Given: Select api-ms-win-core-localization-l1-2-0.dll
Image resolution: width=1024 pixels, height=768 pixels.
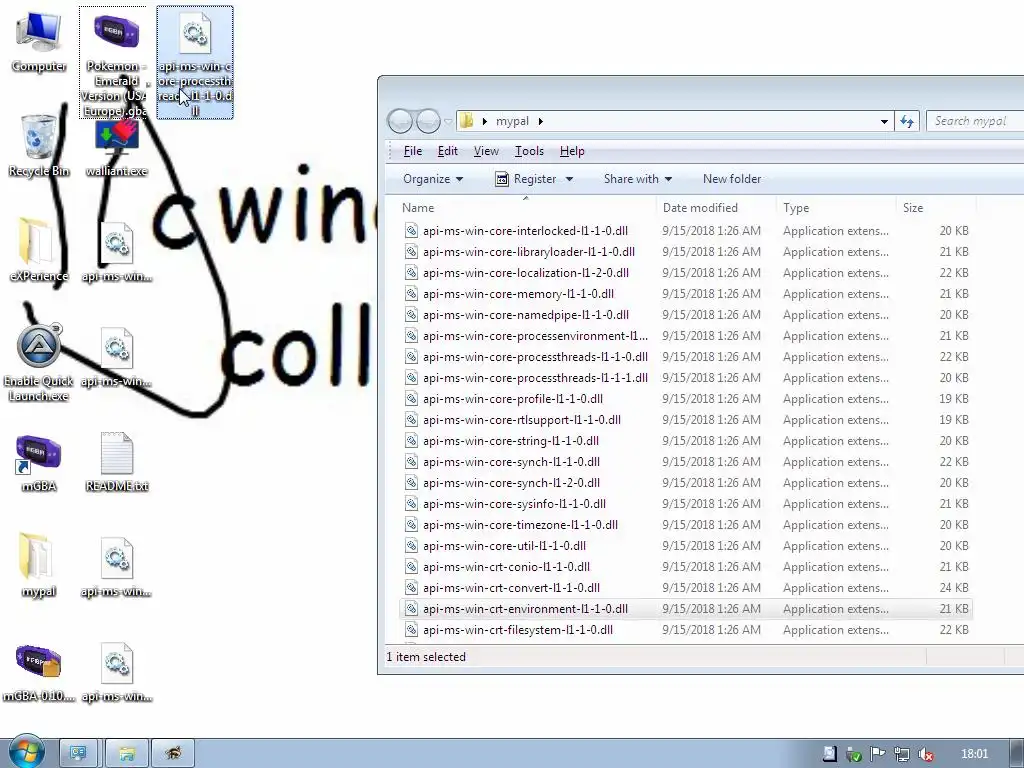Looking at the screenshot, I should (686, 272).
